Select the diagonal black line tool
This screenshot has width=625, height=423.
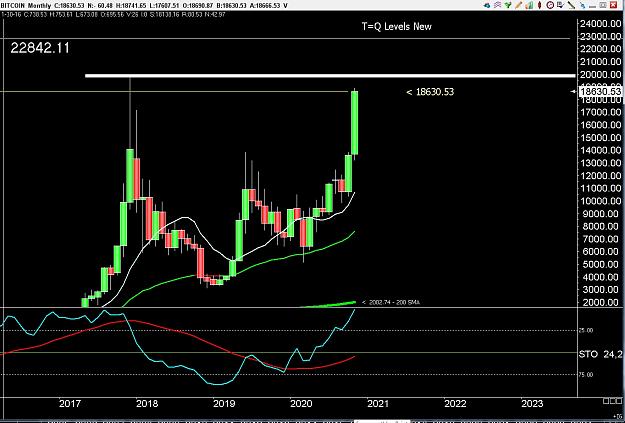(571, 5)
